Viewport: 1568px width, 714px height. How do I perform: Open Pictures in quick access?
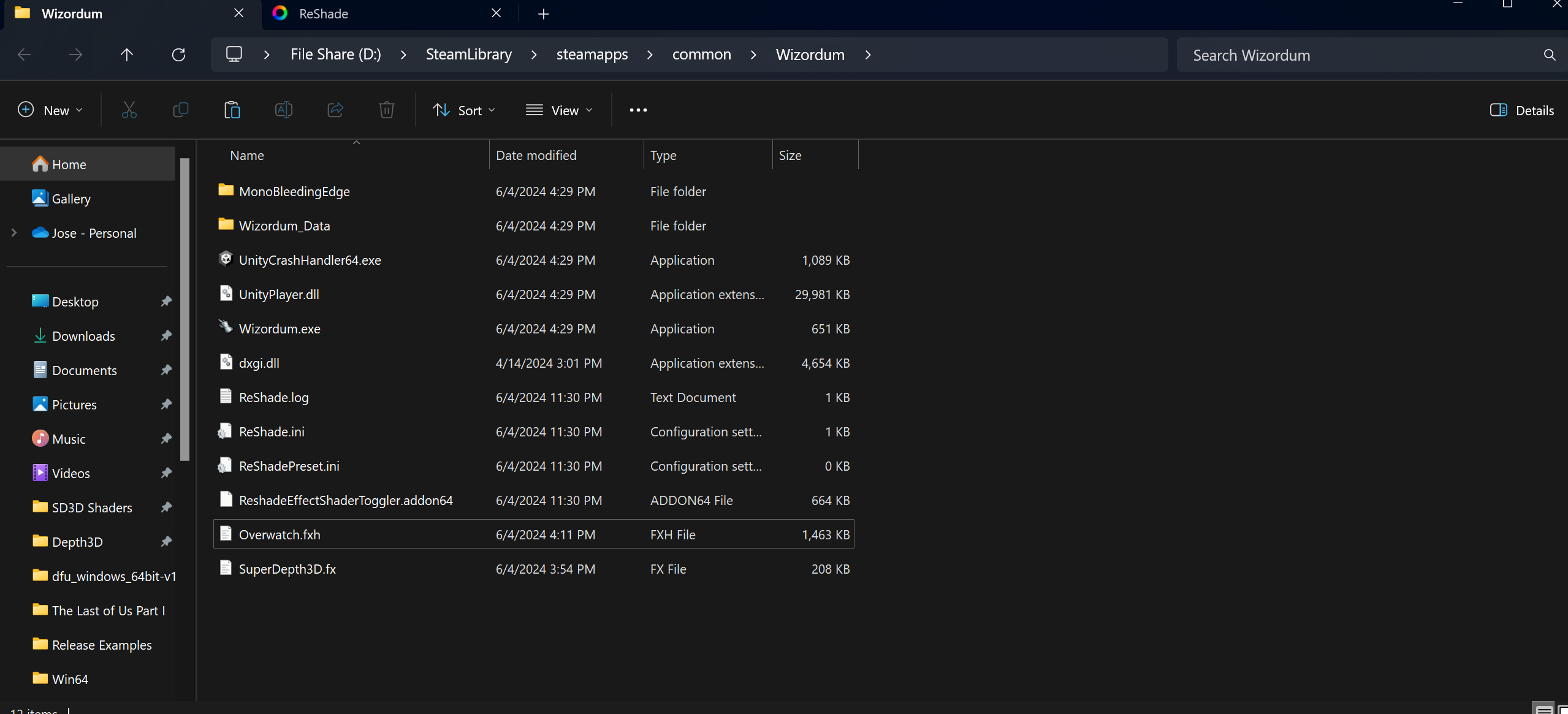click(x=88, y=404)
